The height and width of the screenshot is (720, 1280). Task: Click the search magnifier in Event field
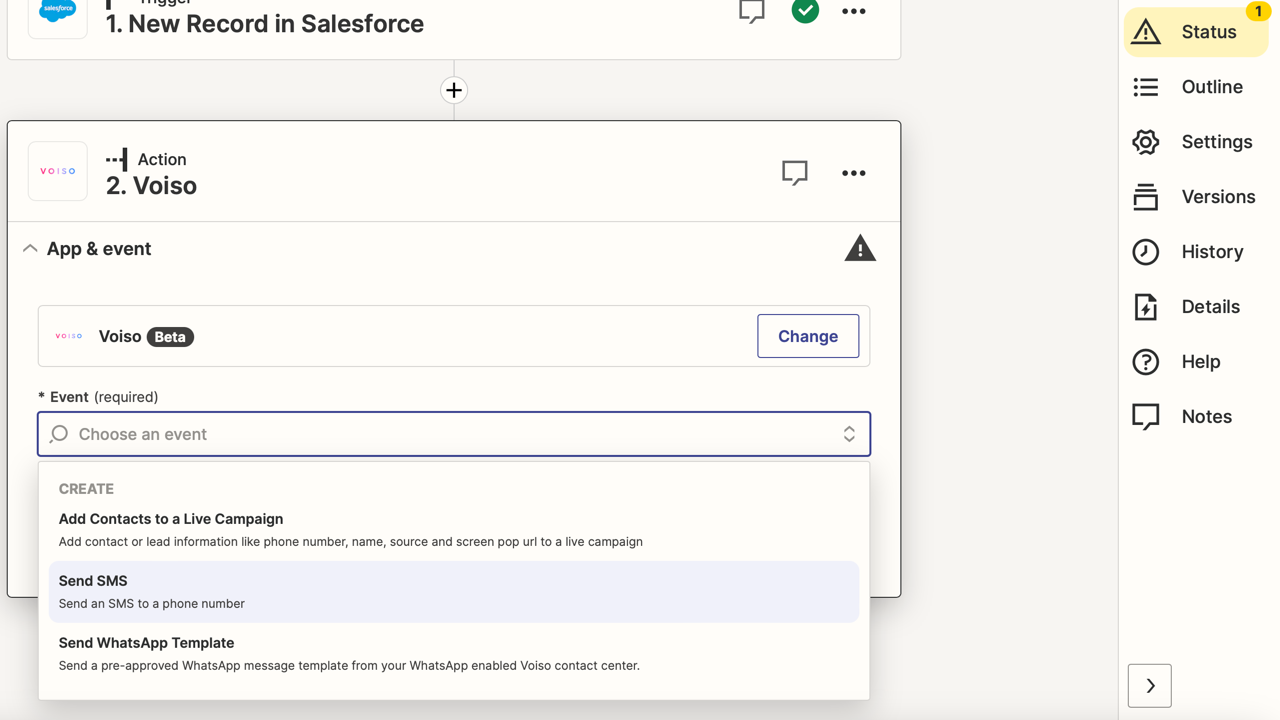(59, 434)
